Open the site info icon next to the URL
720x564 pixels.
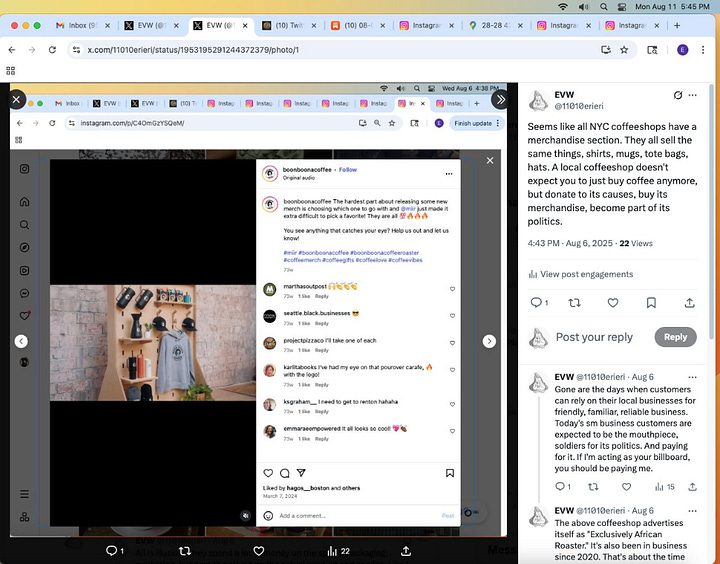point(77,50)
